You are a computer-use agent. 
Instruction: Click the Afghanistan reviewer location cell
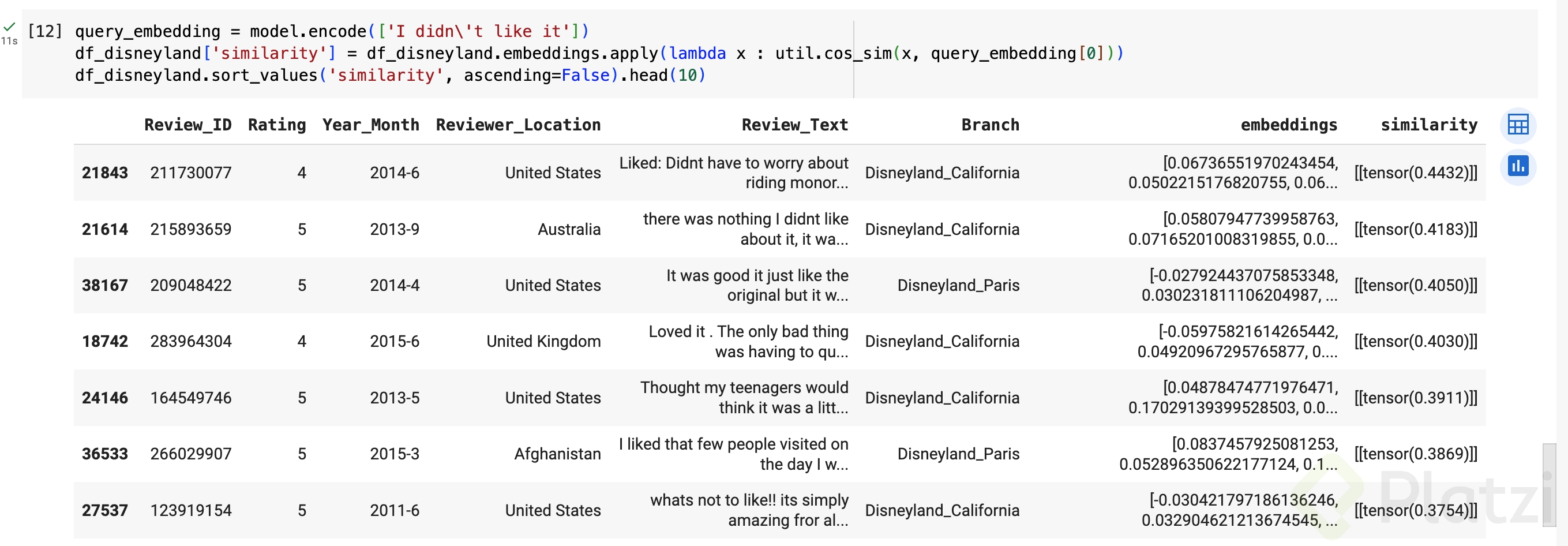point(557,454)
